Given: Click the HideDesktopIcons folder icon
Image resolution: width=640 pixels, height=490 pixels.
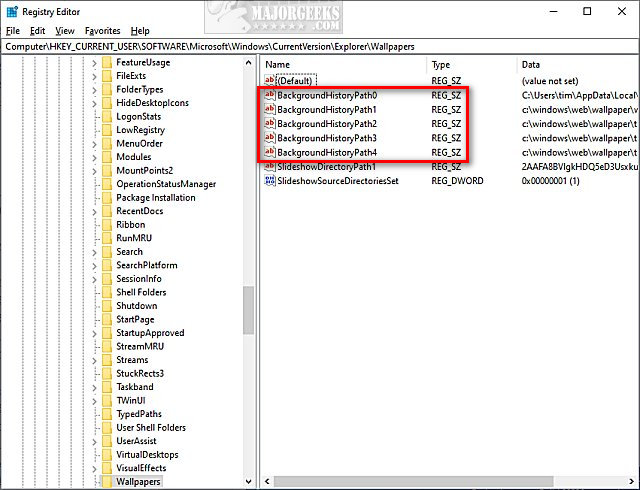Looking at the screenshot, I should [107, 103].
